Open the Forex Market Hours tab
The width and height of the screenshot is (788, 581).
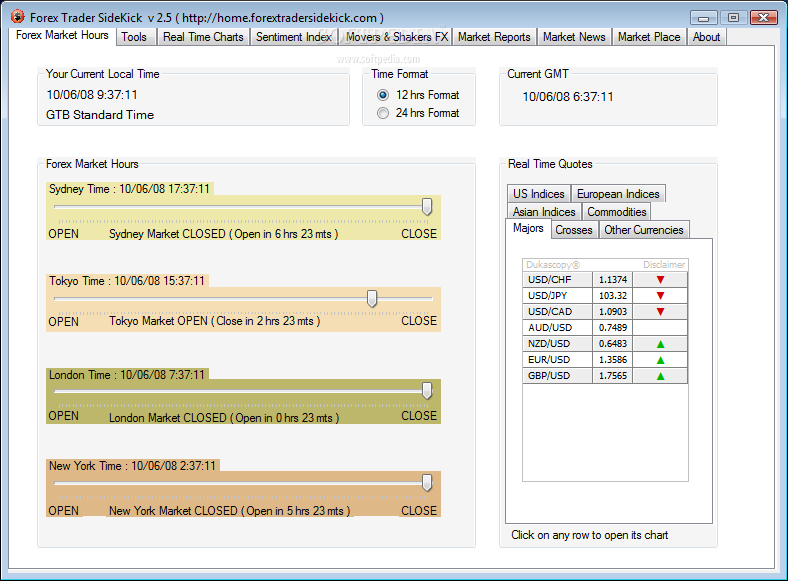[62, 35]
